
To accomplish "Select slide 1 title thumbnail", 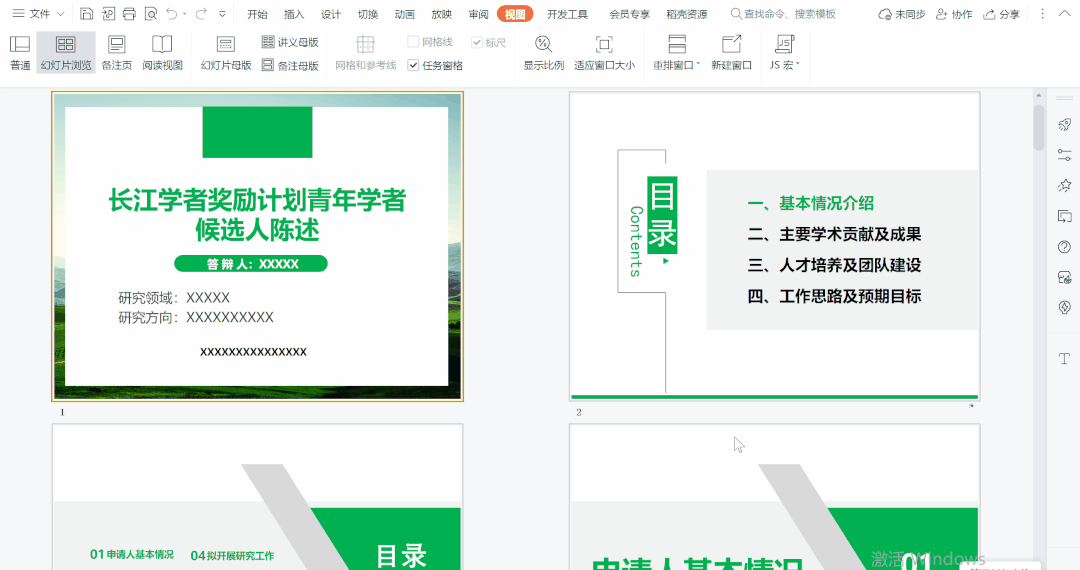I will tap(258, 246).
